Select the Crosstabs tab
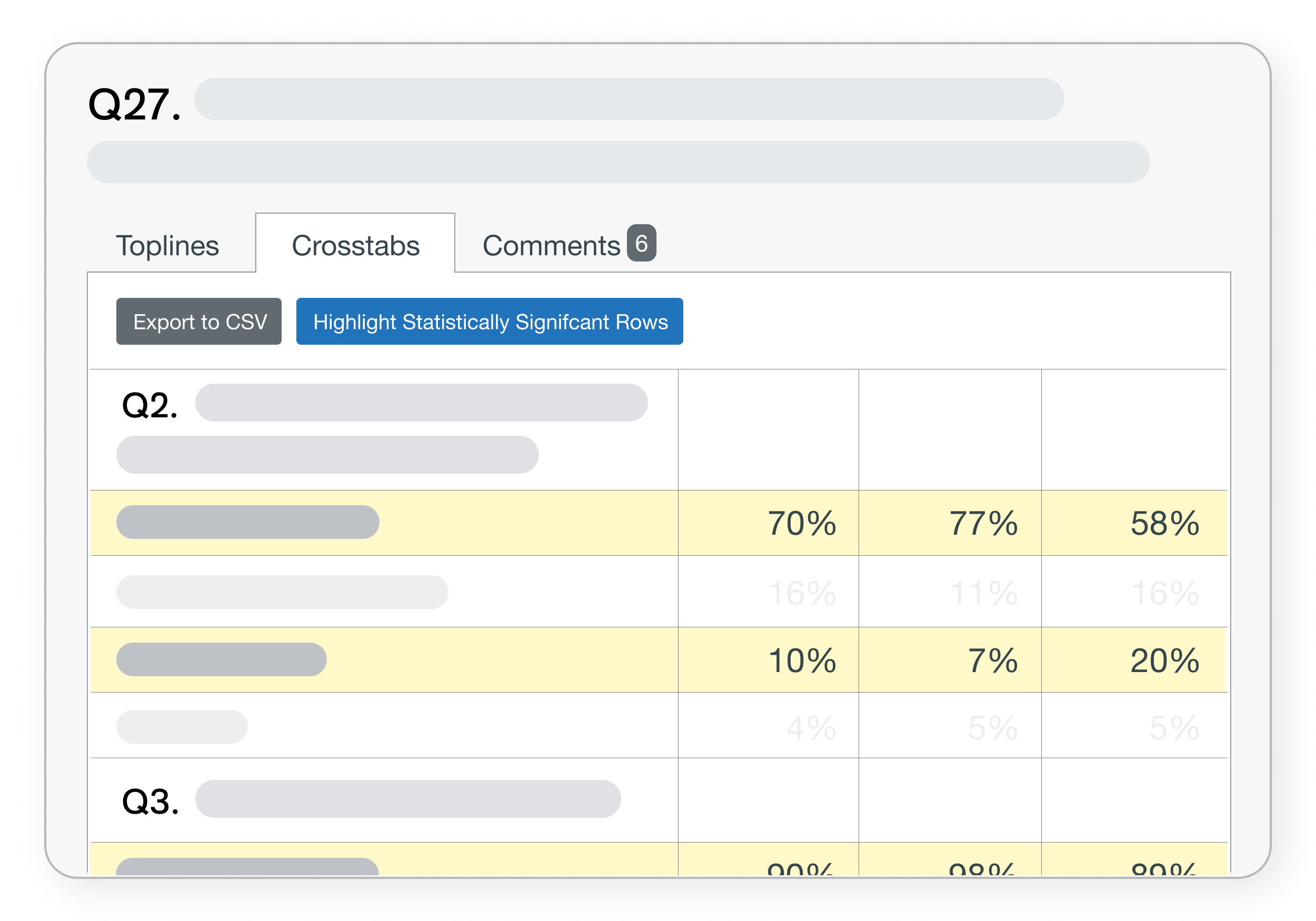Image resolution: width=1316 pixels, height=921 pixels. [x=355, y=246]
